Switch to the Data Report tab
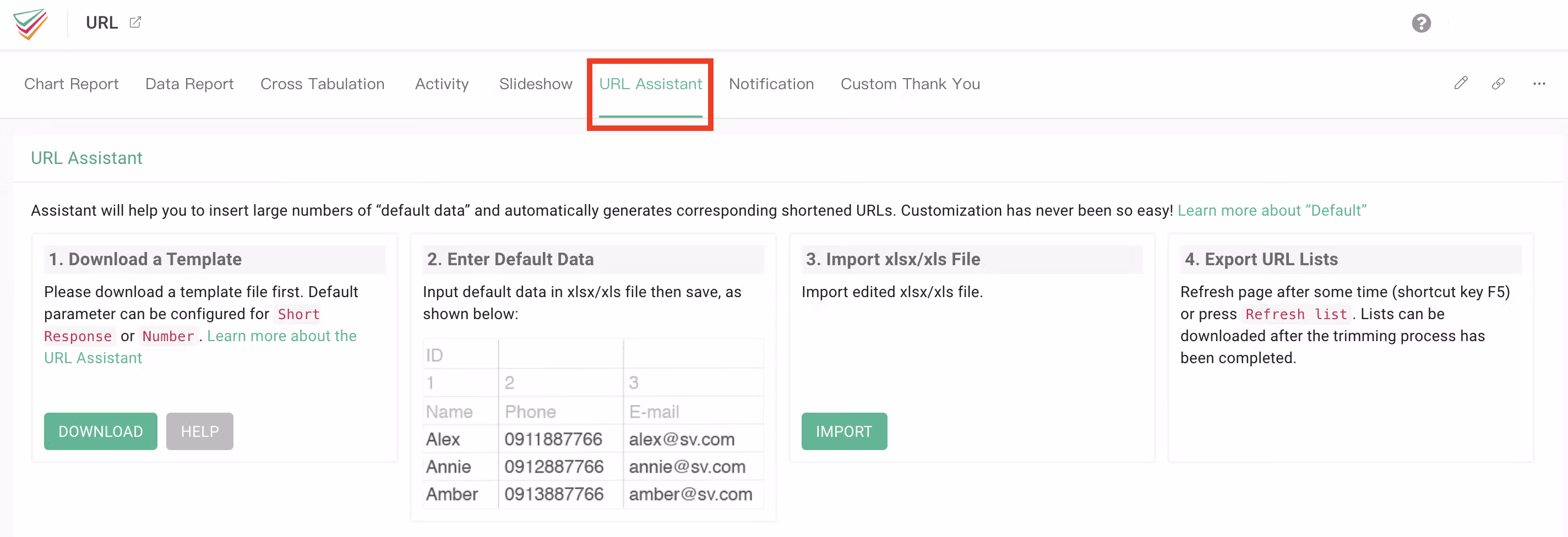The image size is (1568, 537). [189, 84]
